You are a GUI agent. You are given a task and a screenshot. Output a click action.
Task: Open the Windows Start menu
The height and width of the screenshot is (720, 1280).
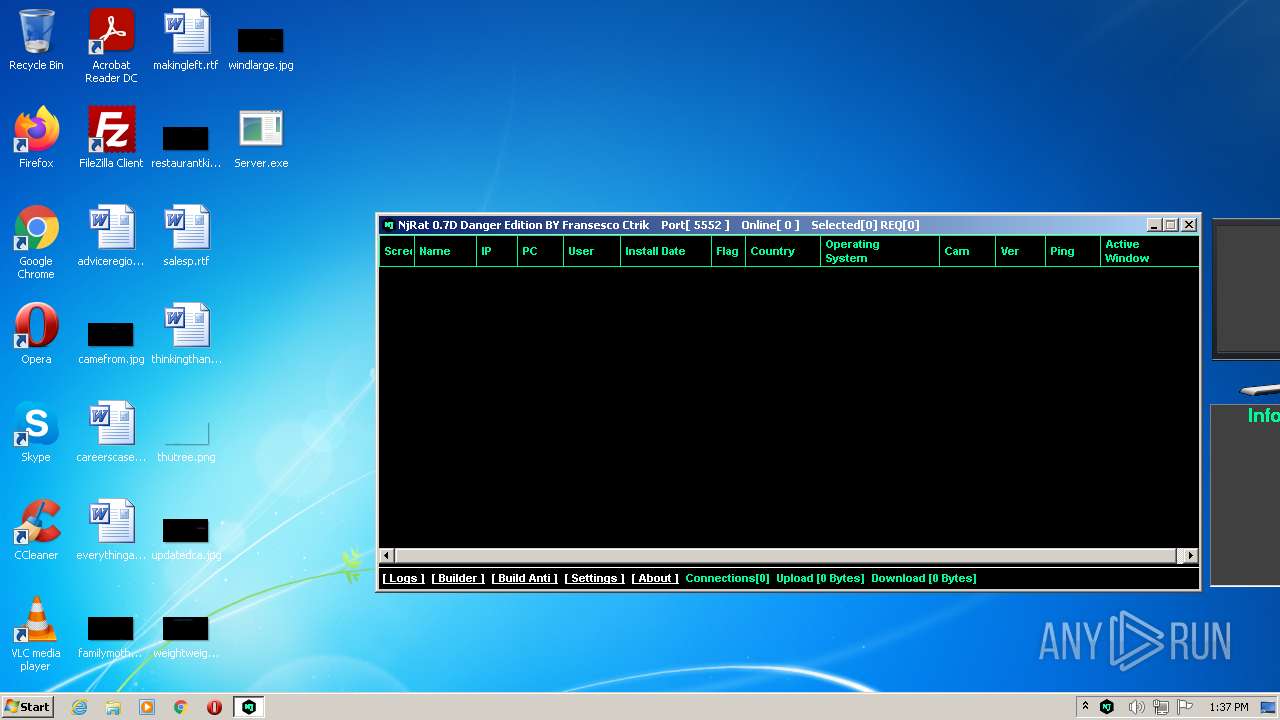click(x=27, y=707)
